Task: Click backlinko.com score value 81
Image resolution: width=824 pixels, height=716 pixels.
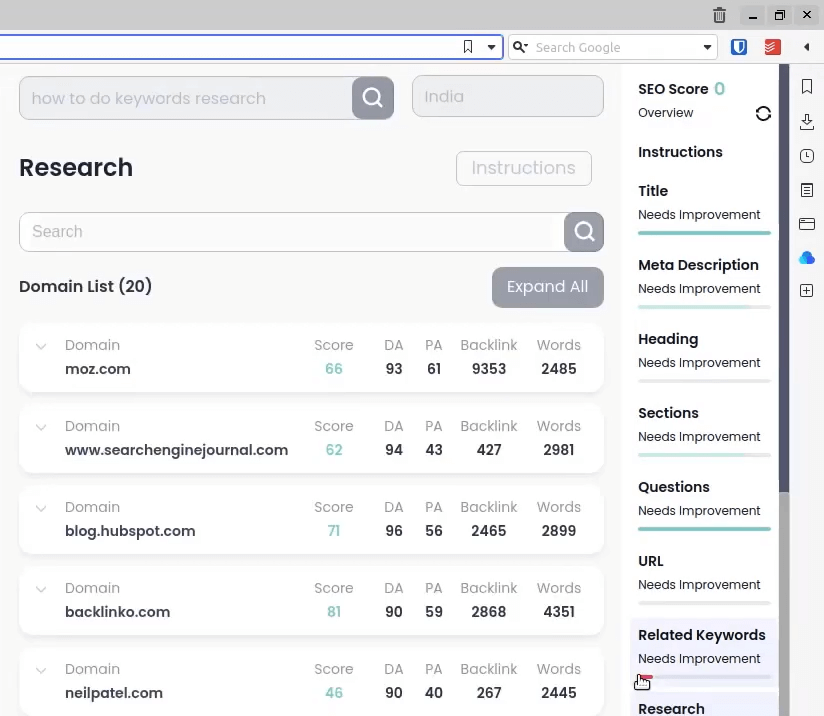Action: 334,612
